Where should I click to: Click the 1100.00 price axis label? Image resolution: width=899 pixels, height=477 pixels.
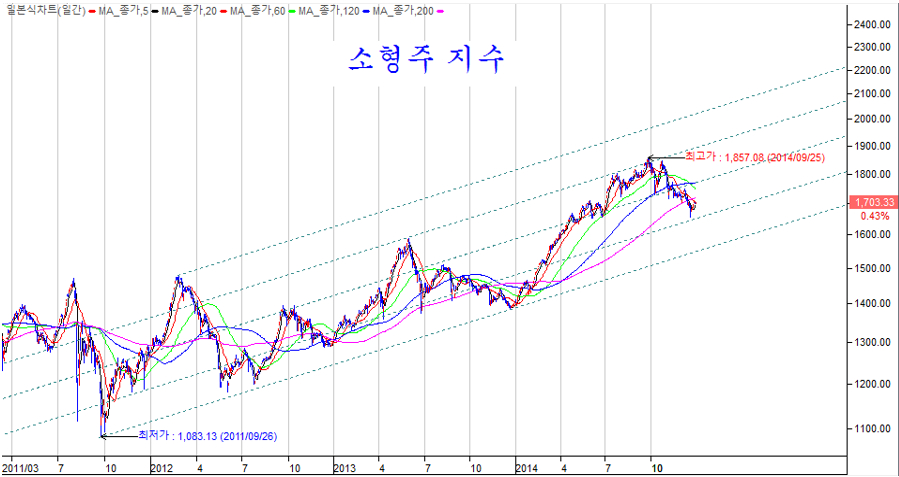[872, 428]
